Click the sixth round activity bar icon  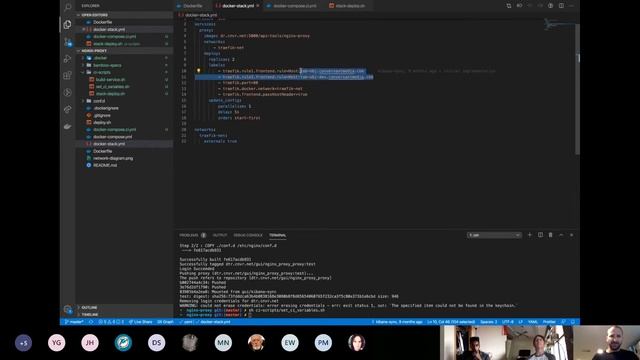coord(68,93)
